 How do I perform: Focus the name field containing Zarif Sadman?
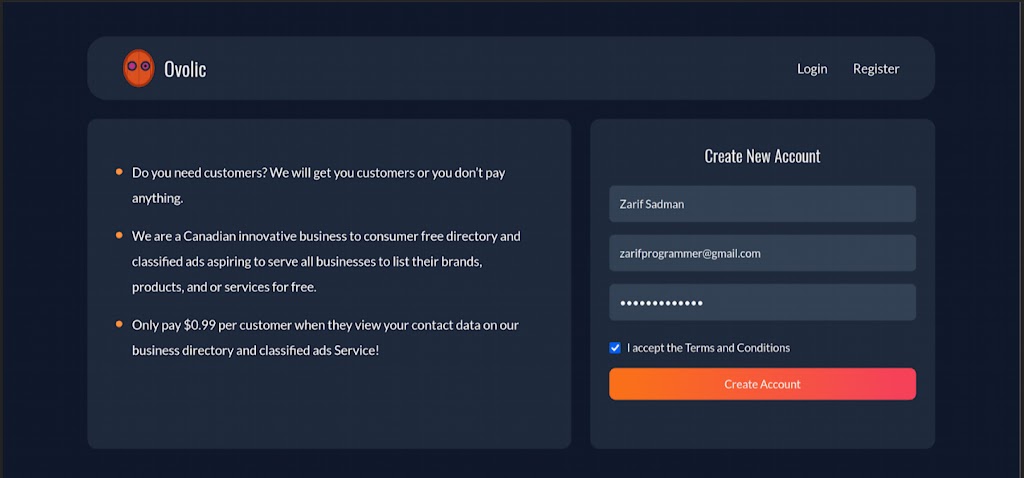tap(762, 204)
